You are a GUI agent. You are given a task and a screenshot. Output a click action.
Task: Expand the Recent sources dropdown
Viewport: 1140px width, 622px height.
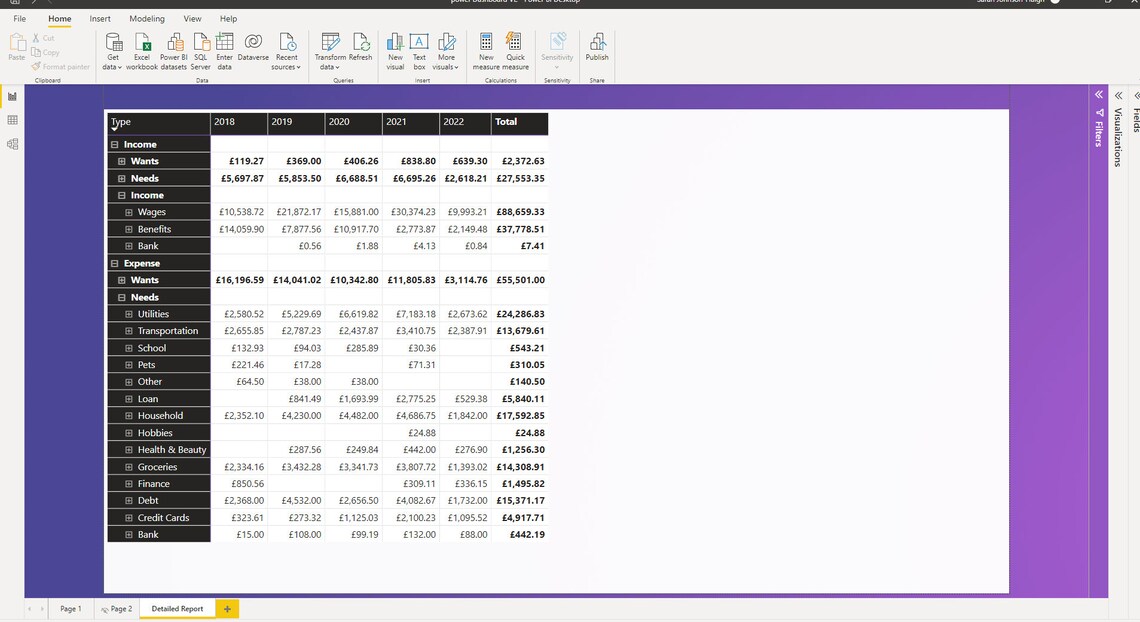[x=287, y=50]
